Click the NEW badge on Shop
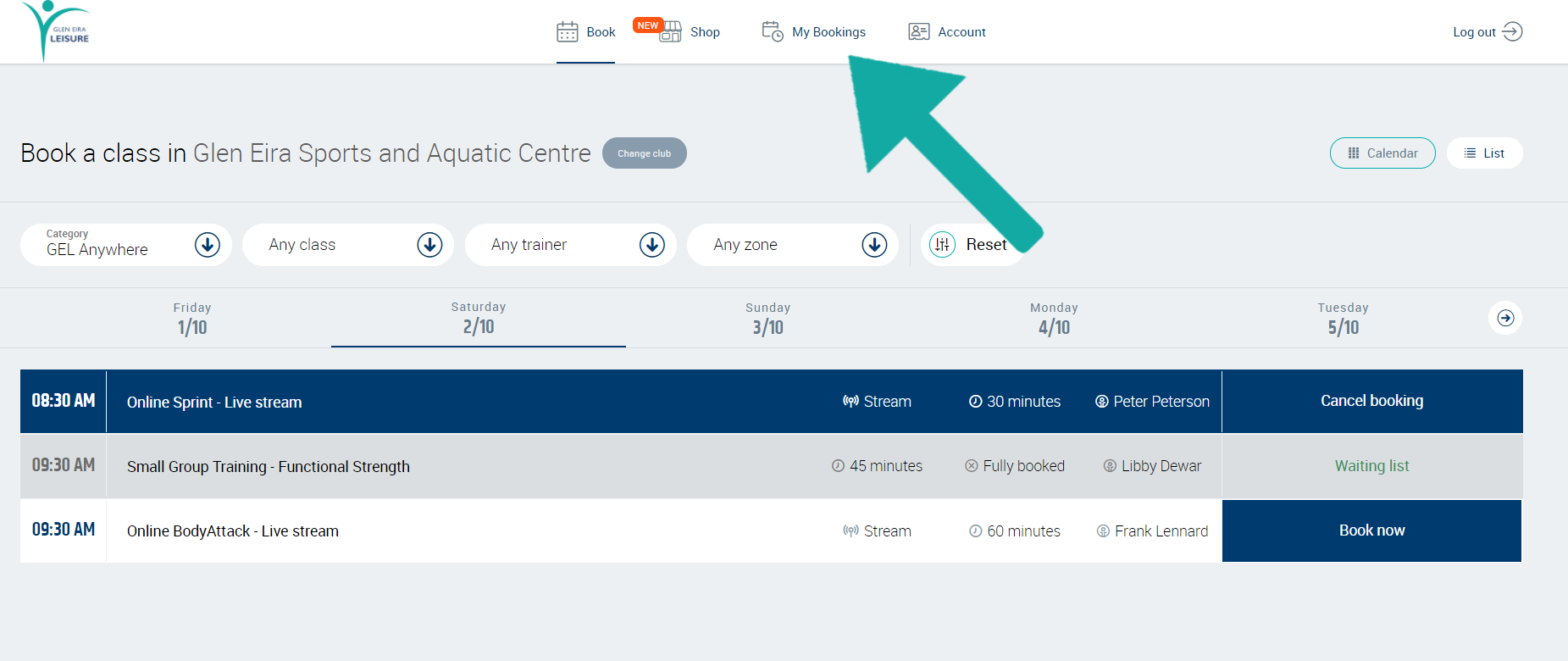Viewport: 1568px width, 661px height. click(x=648, y=25)
